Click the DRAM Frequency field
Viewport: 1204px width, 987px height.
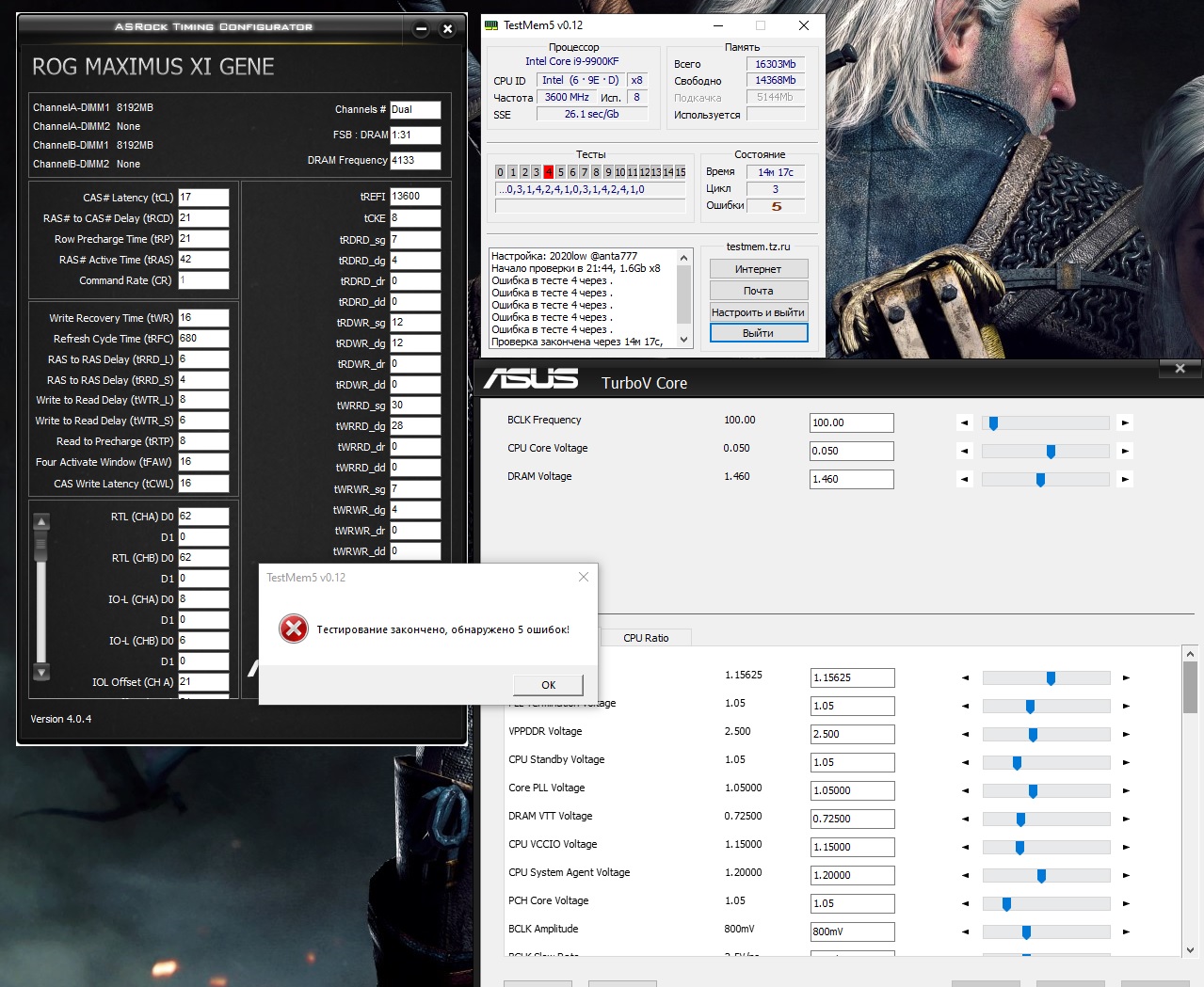click(415, 161)
